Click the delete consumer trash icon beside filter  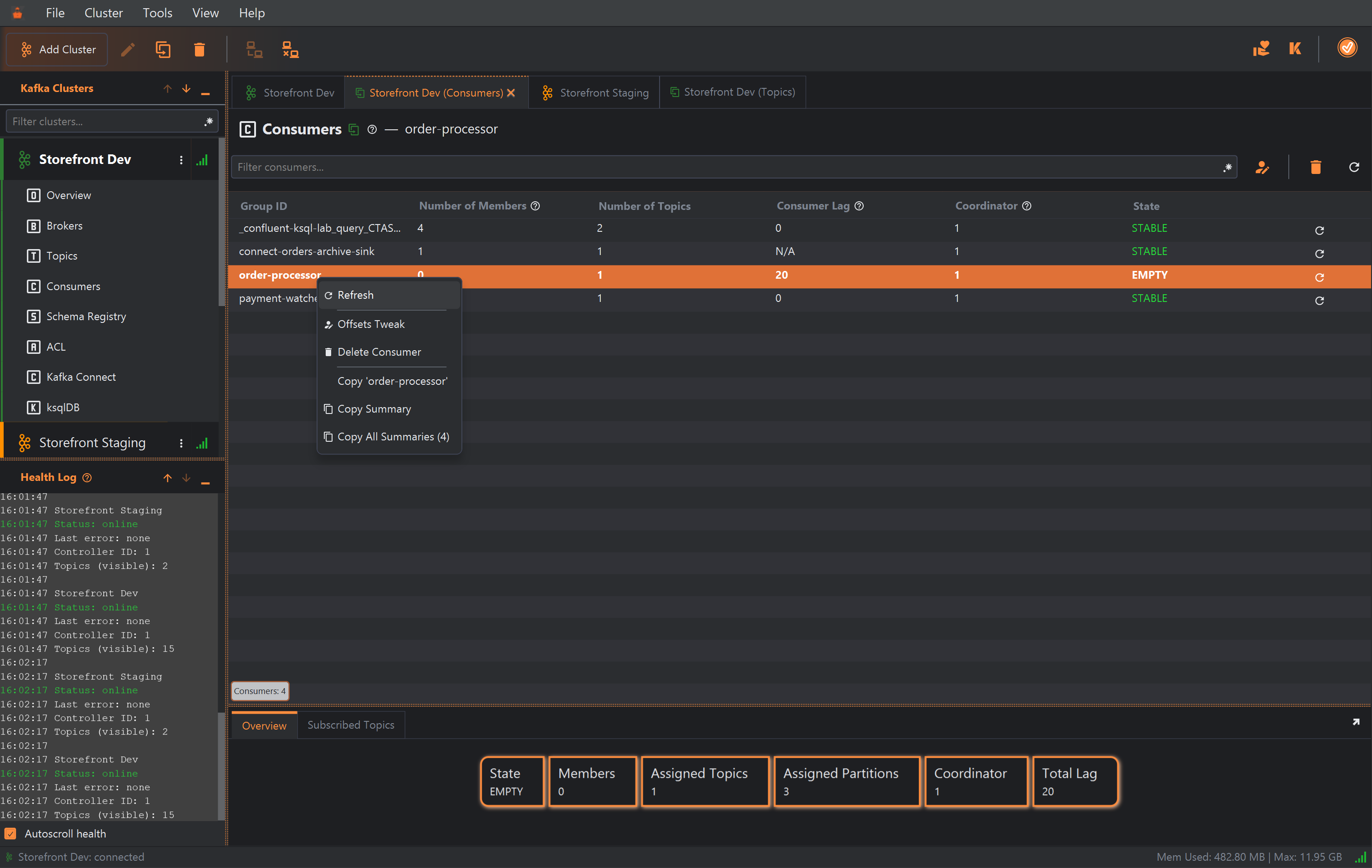pyautogui.click(x=1315, y=167)
